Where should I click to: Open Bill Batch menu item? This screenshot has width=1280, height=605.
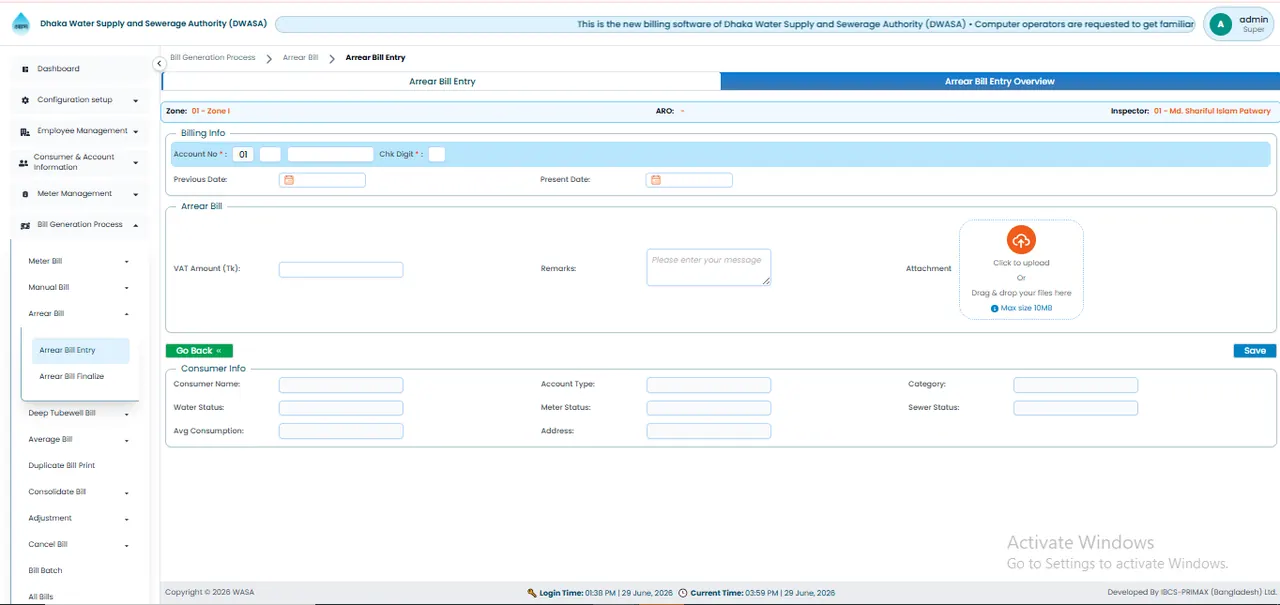click(x=45, y=571)
